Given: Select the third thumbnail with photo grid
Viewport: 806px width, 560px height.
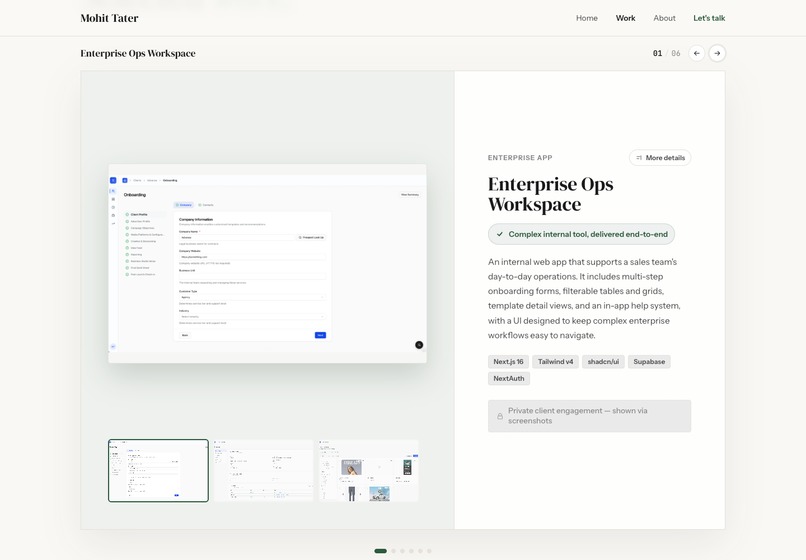Looking at the screenshot, I should coord(369,471).
